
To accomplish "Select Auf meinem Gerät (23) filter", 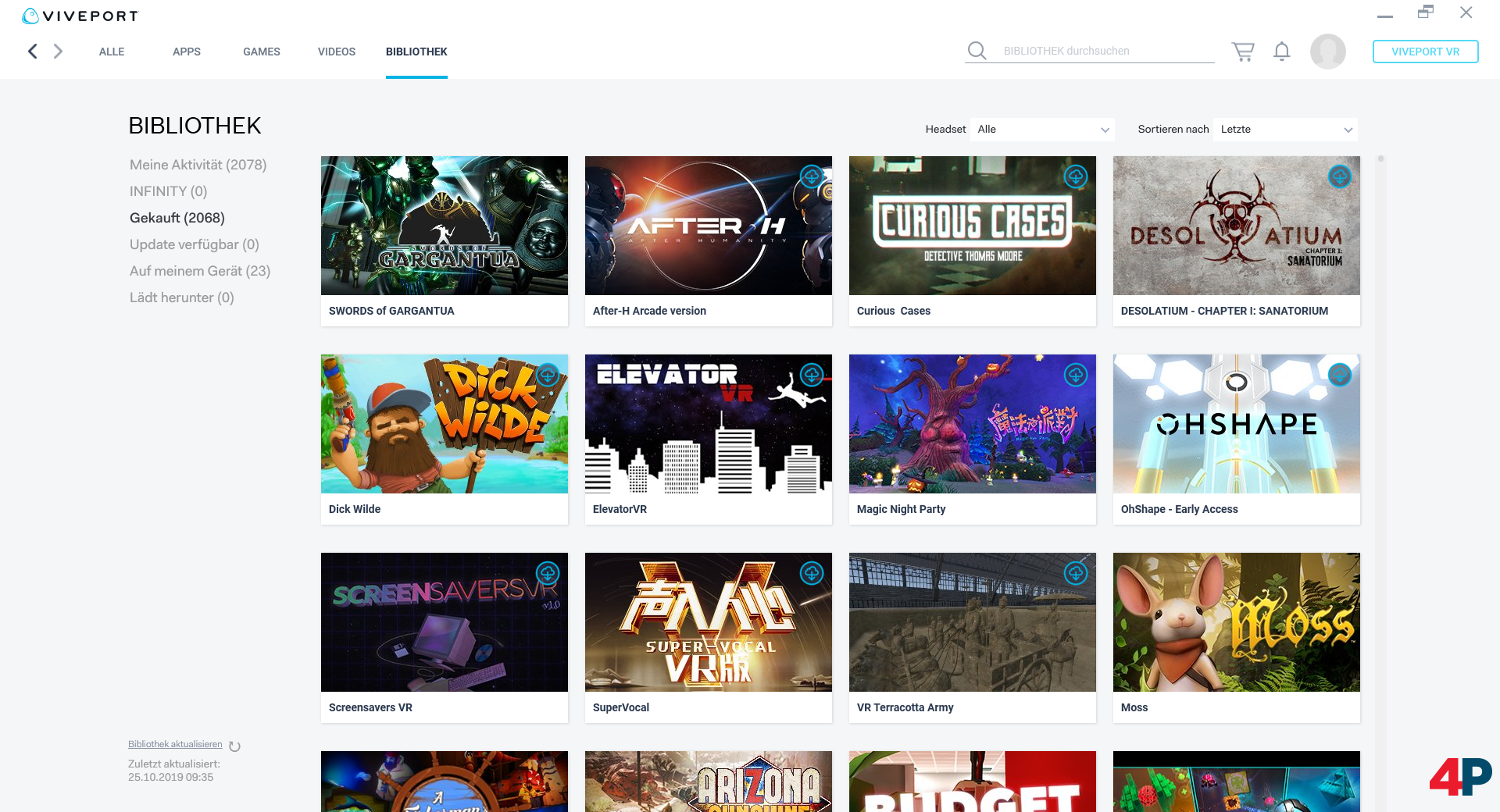I will (200, 271).
